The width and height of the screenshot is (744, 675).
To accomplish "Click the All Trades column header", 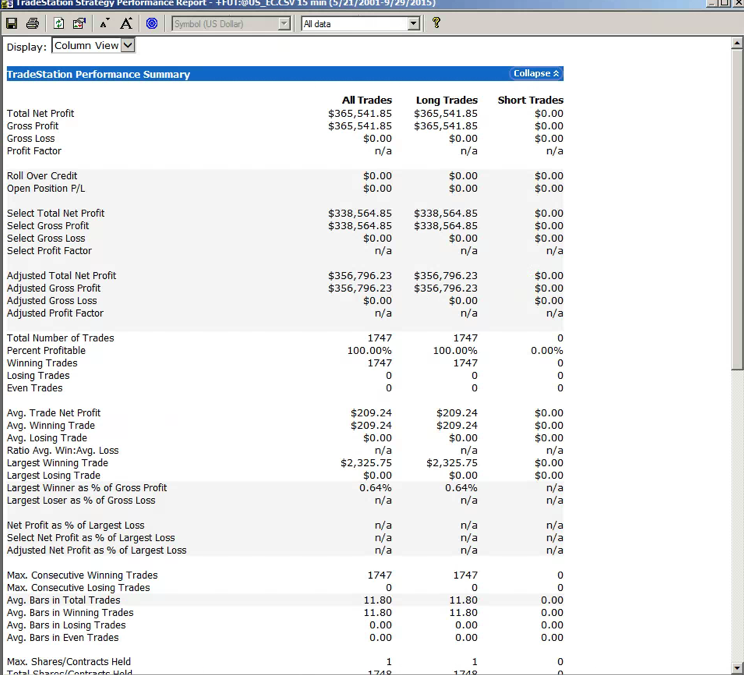I will pyautogui.click(x=367, y=100).
